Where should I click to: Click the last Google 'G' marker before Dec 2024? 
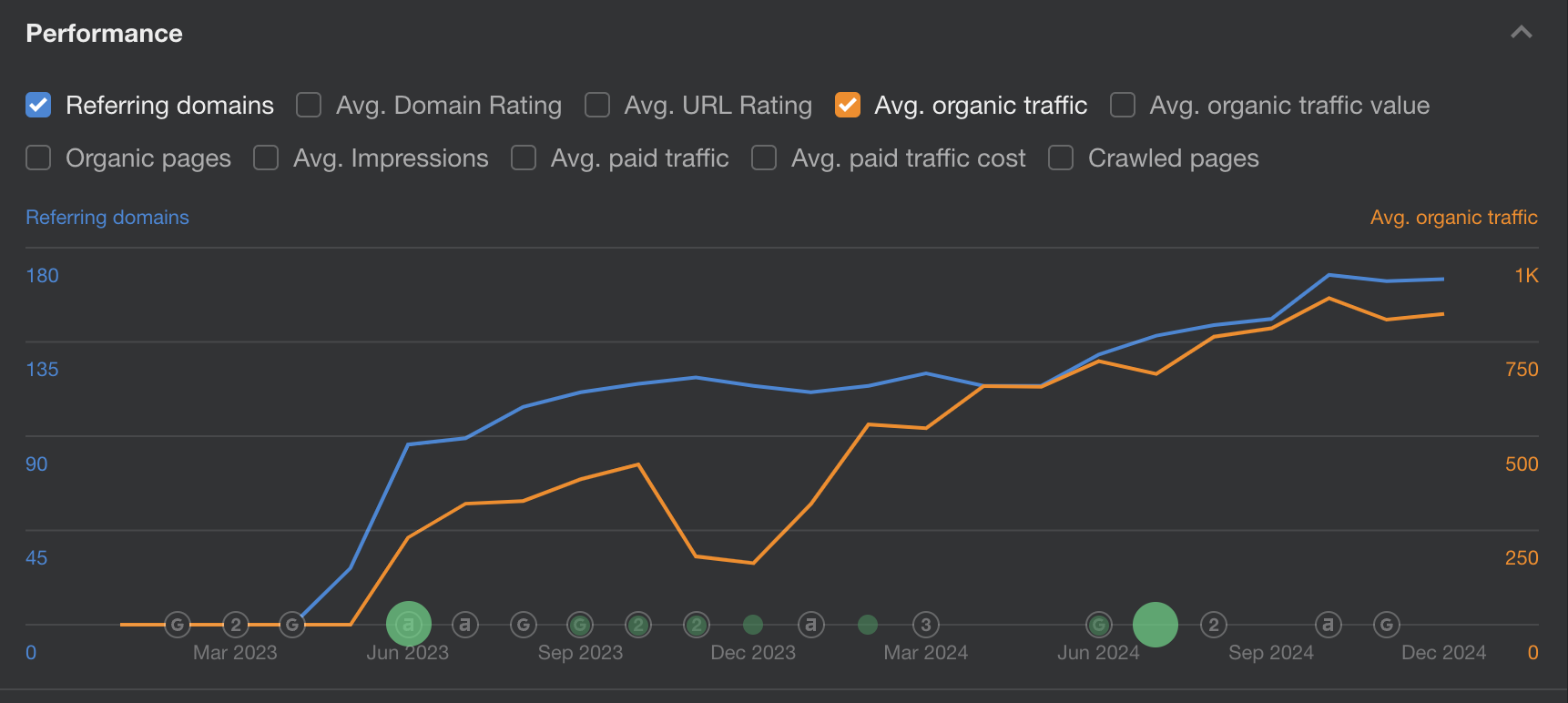(1386, 625)
